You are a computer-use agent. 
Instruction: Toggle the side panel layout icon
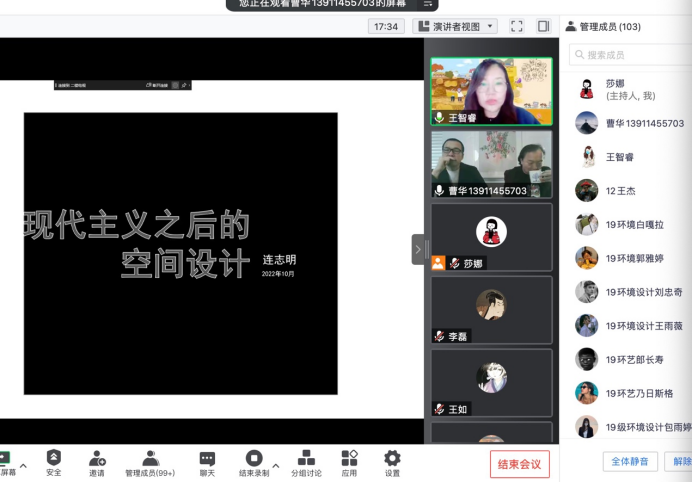(544, 26)
